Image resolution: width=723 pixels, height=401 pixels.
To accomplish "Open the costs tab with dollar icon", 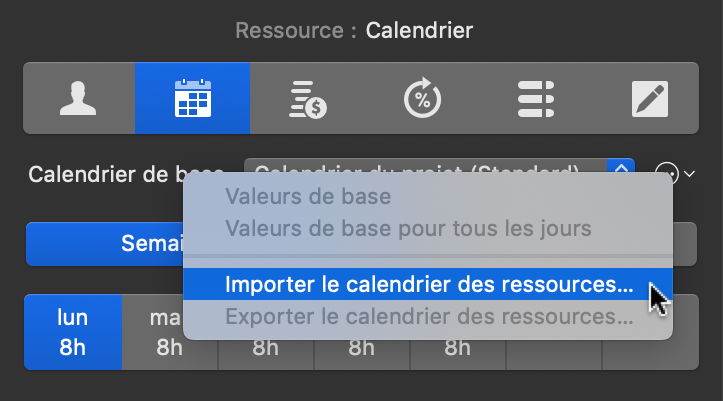I will (x=306, y=98).
